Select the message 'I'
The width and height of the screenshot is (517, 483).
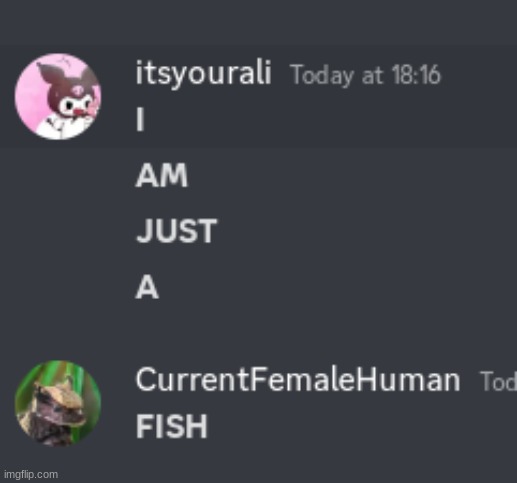pyautogui.click(x=140, y=120)
